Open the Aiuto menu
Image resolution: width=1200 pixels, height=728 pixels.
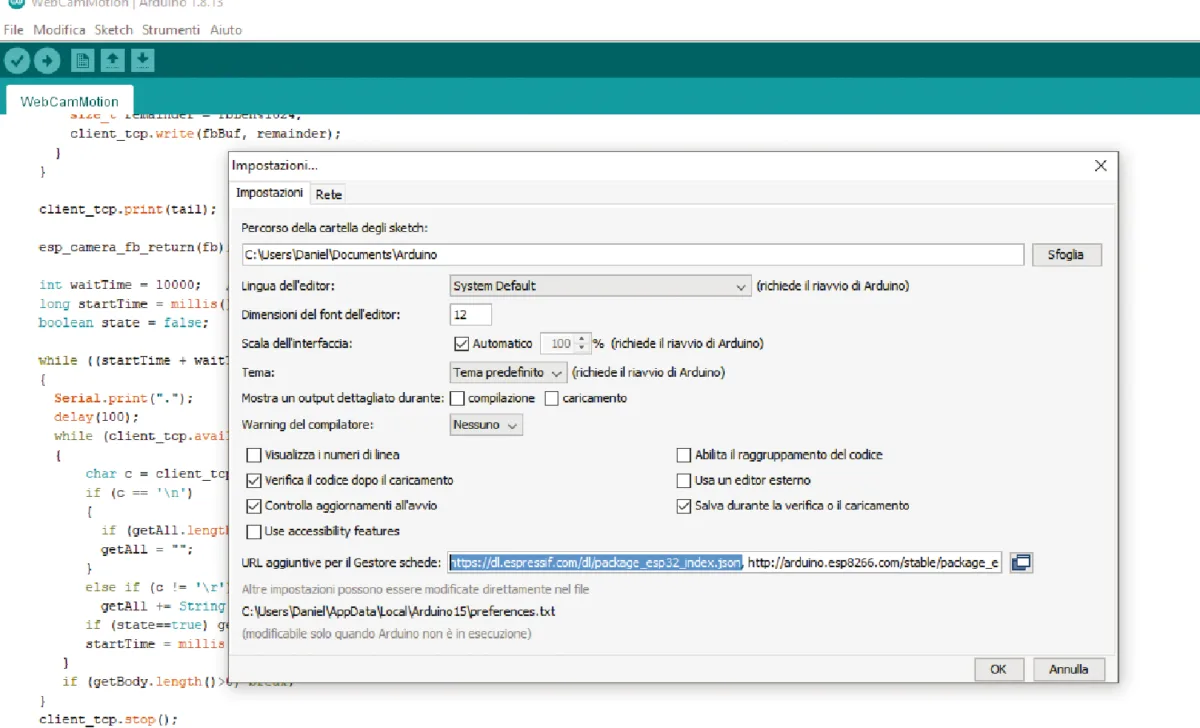226,30
